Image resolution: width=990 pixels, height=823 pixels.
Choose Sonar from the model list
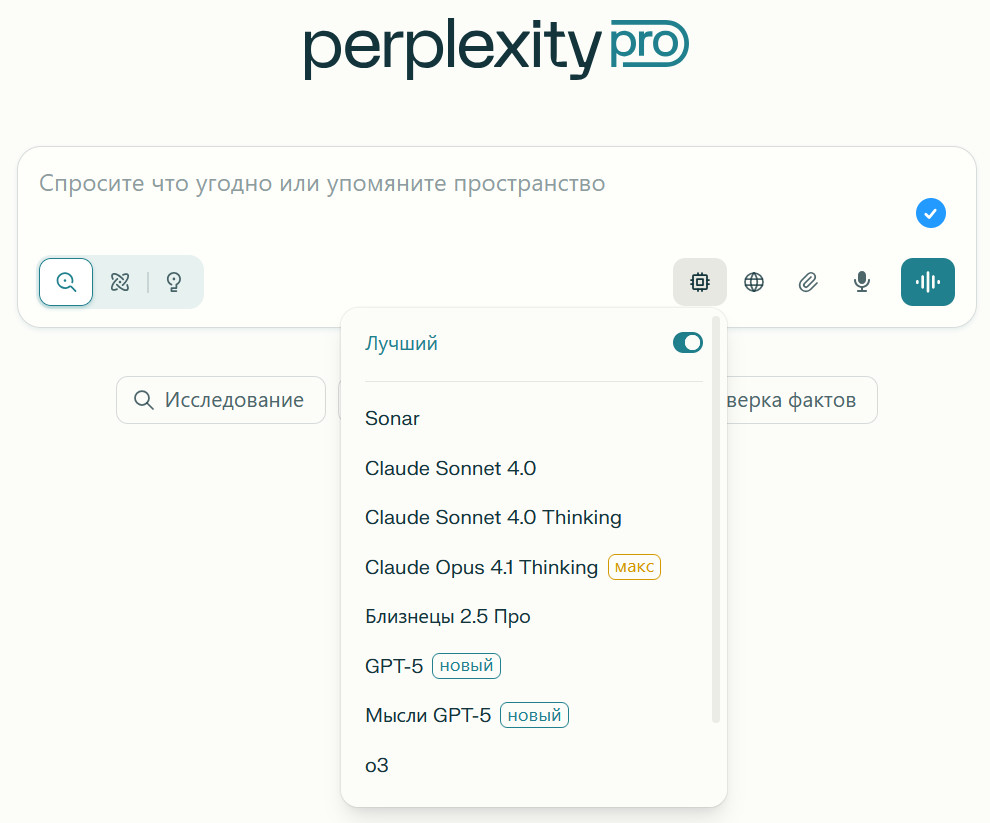pyautogui.click(x=393, y=419)
